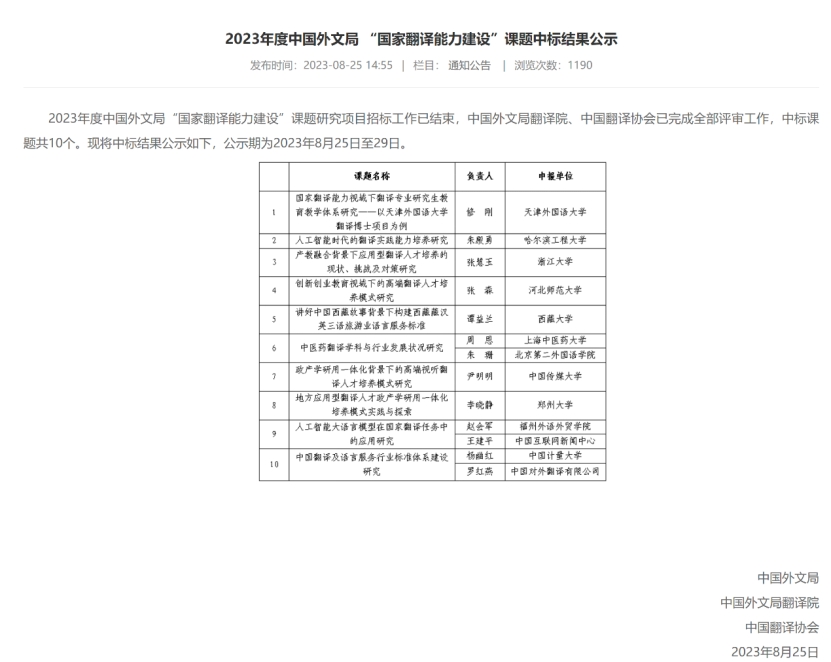The height and width of the screenshot is (662, 831).
Task: Click the 中国外文局翻译院 signature line
Action: pos(769,603)
